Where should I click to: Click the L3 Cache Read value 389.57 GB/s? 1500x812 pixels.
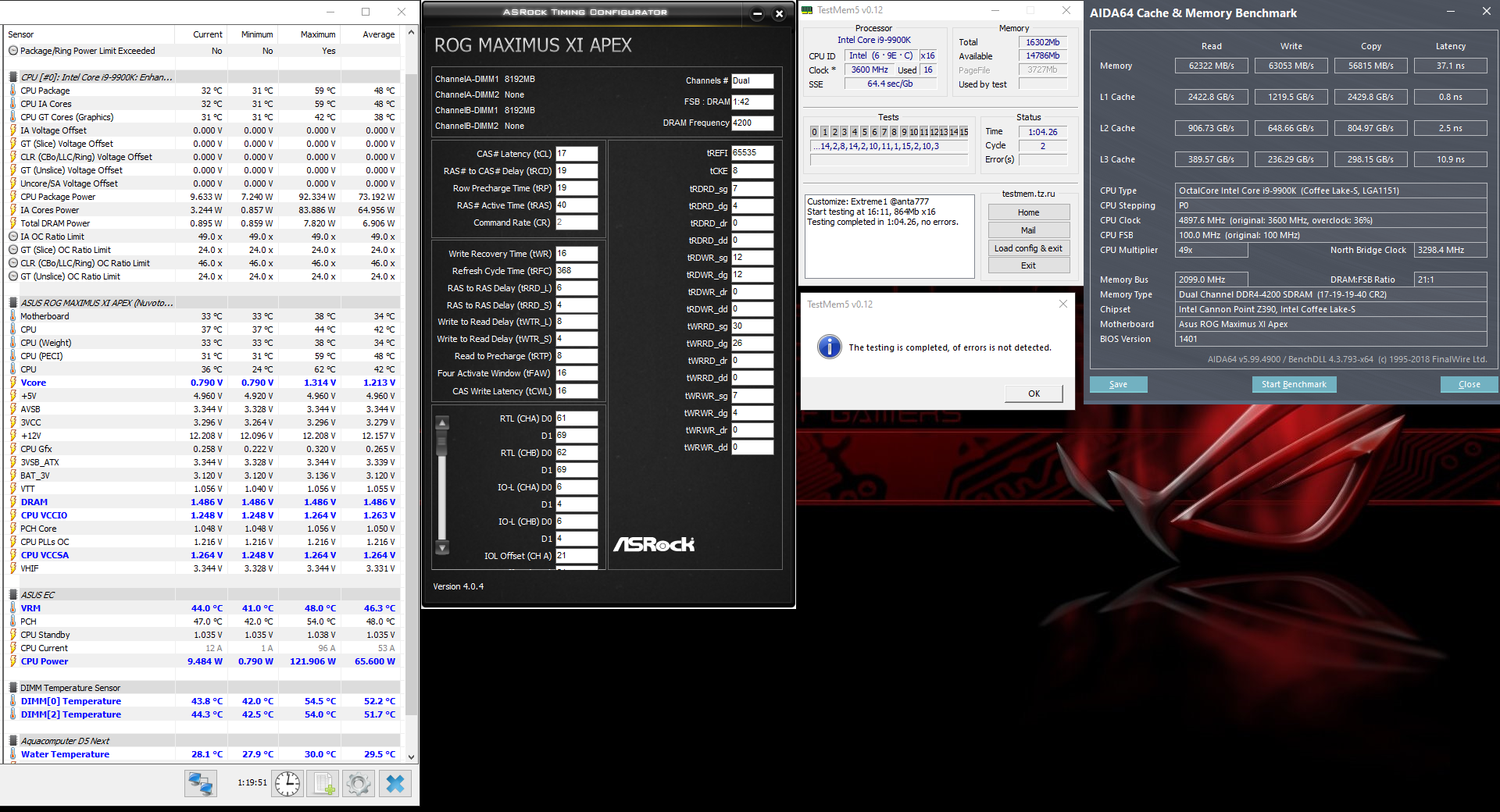[1211, 159]
